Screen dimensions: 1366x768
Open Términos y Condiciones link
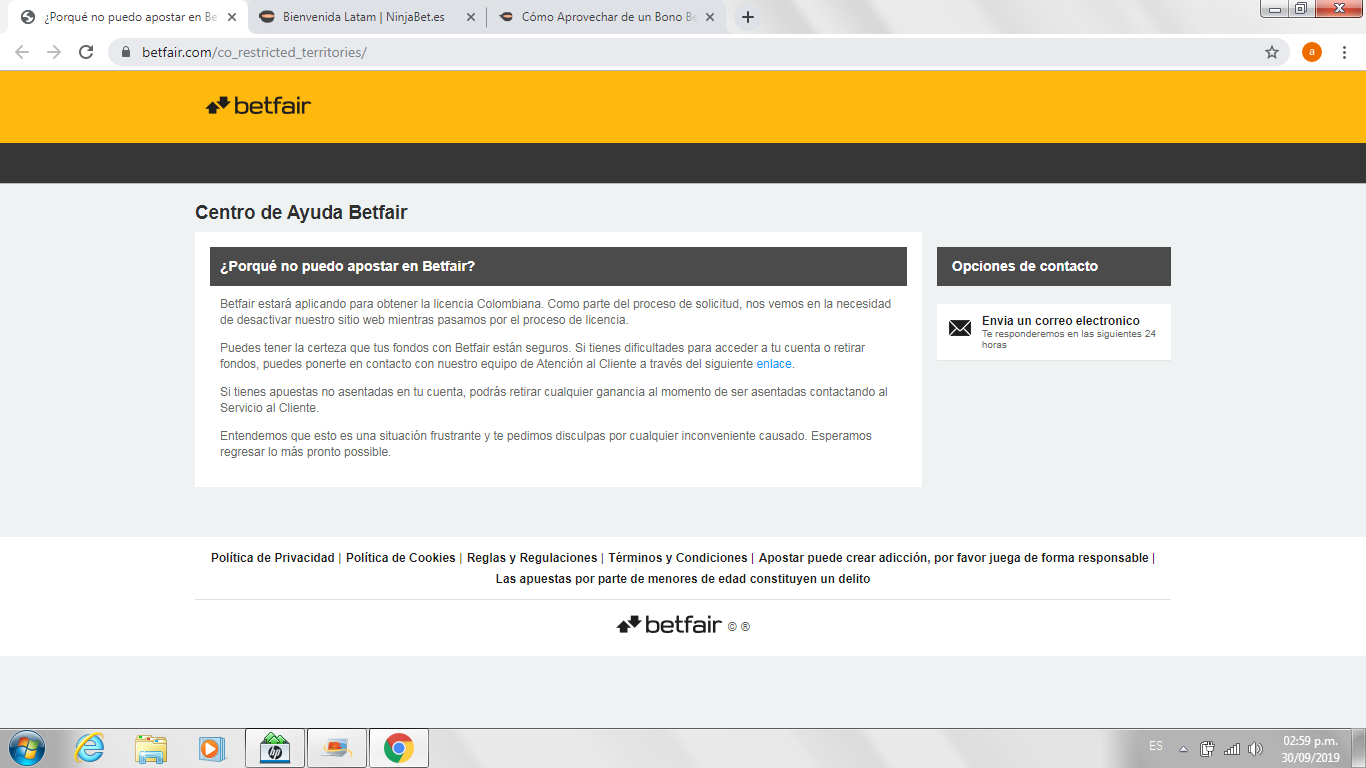pos(677,558)
